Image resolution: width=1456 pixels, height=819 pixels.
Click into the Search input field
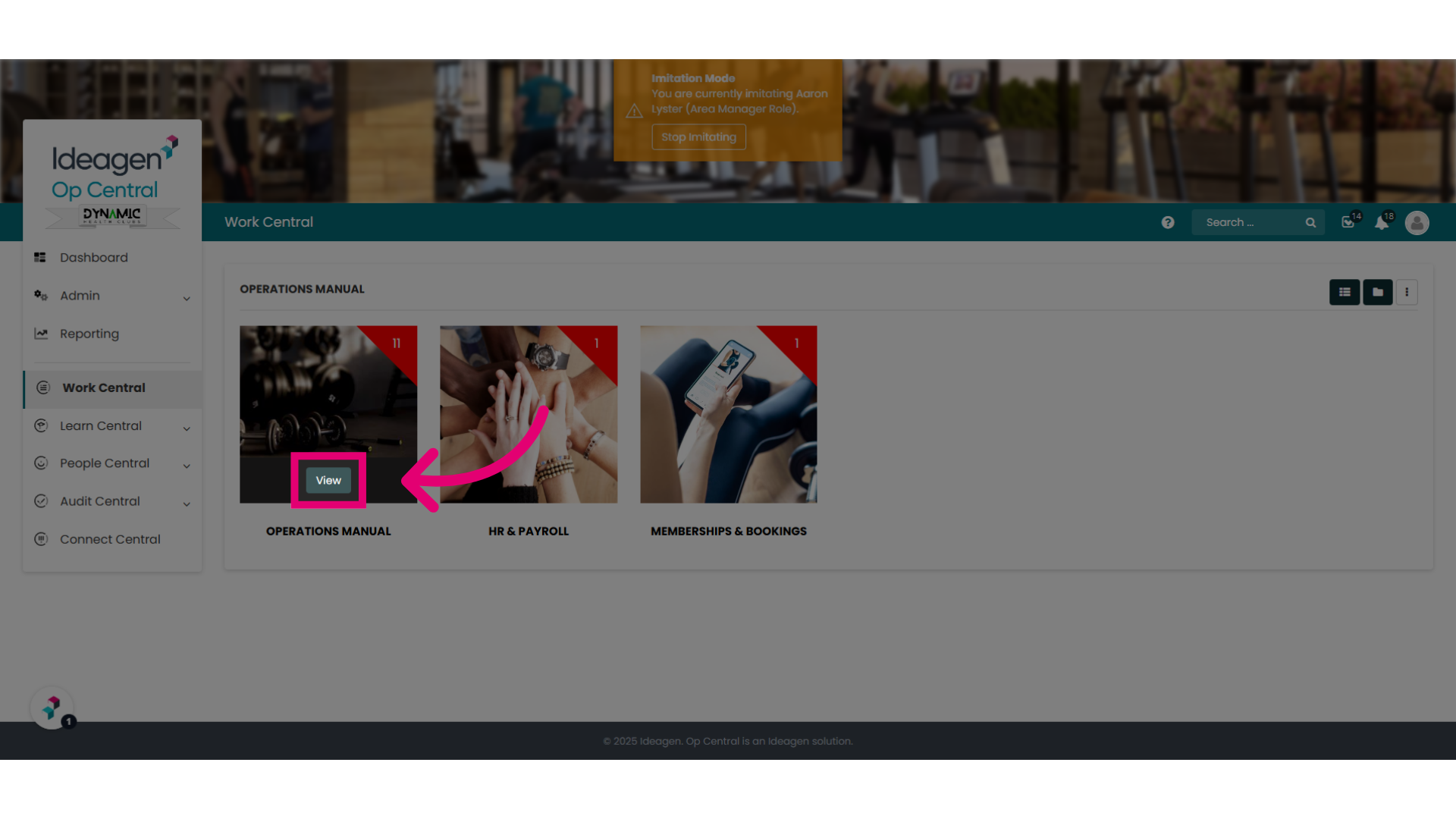tap(1250, 222)
